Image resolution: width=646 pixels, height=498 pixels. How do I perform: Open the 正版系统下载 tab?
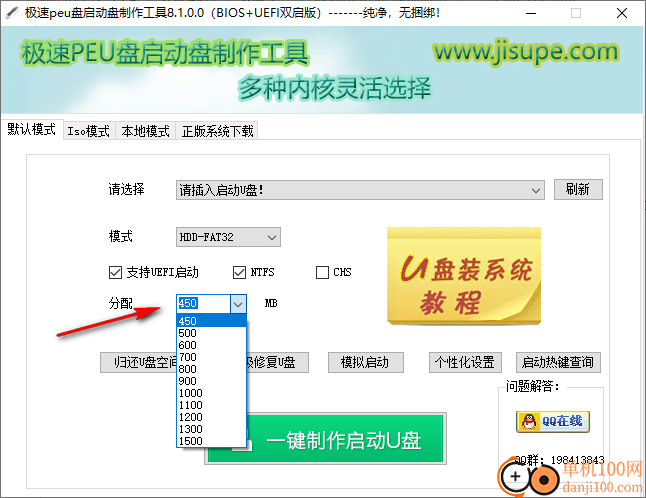[217, 131]
